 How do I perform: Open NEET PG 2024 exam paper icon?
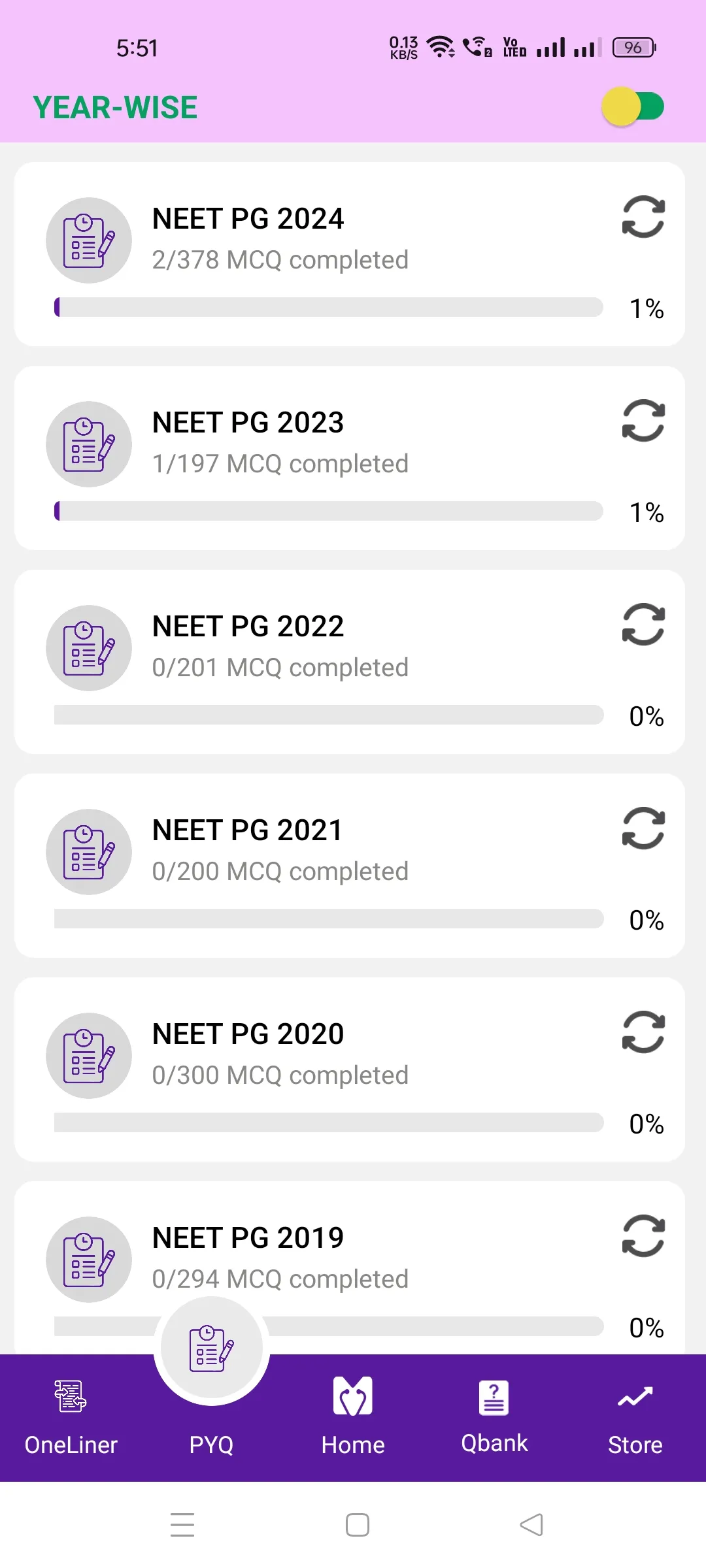coord(89,240)
